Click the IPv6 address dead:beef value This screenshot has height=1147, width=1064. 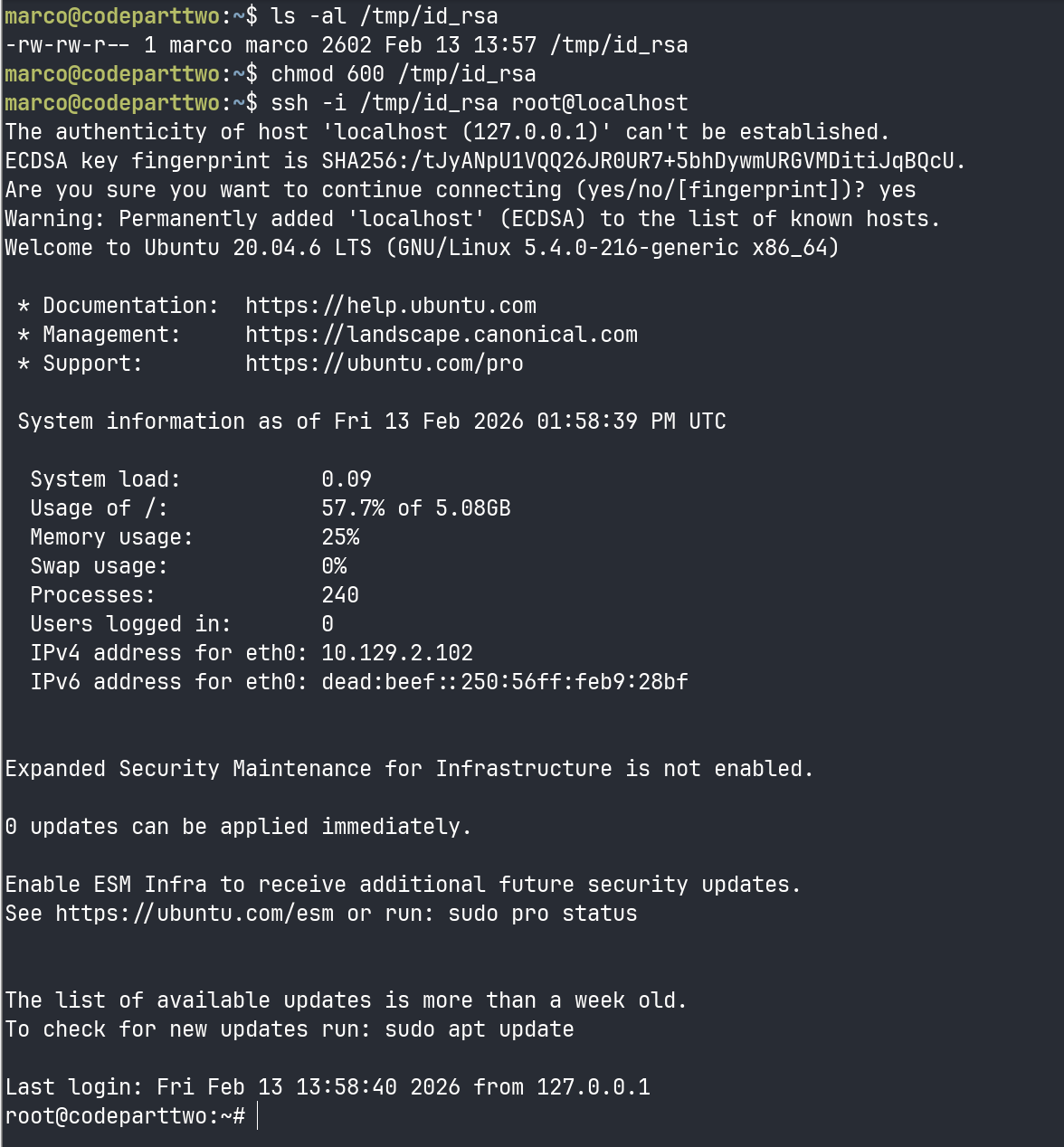505,682
